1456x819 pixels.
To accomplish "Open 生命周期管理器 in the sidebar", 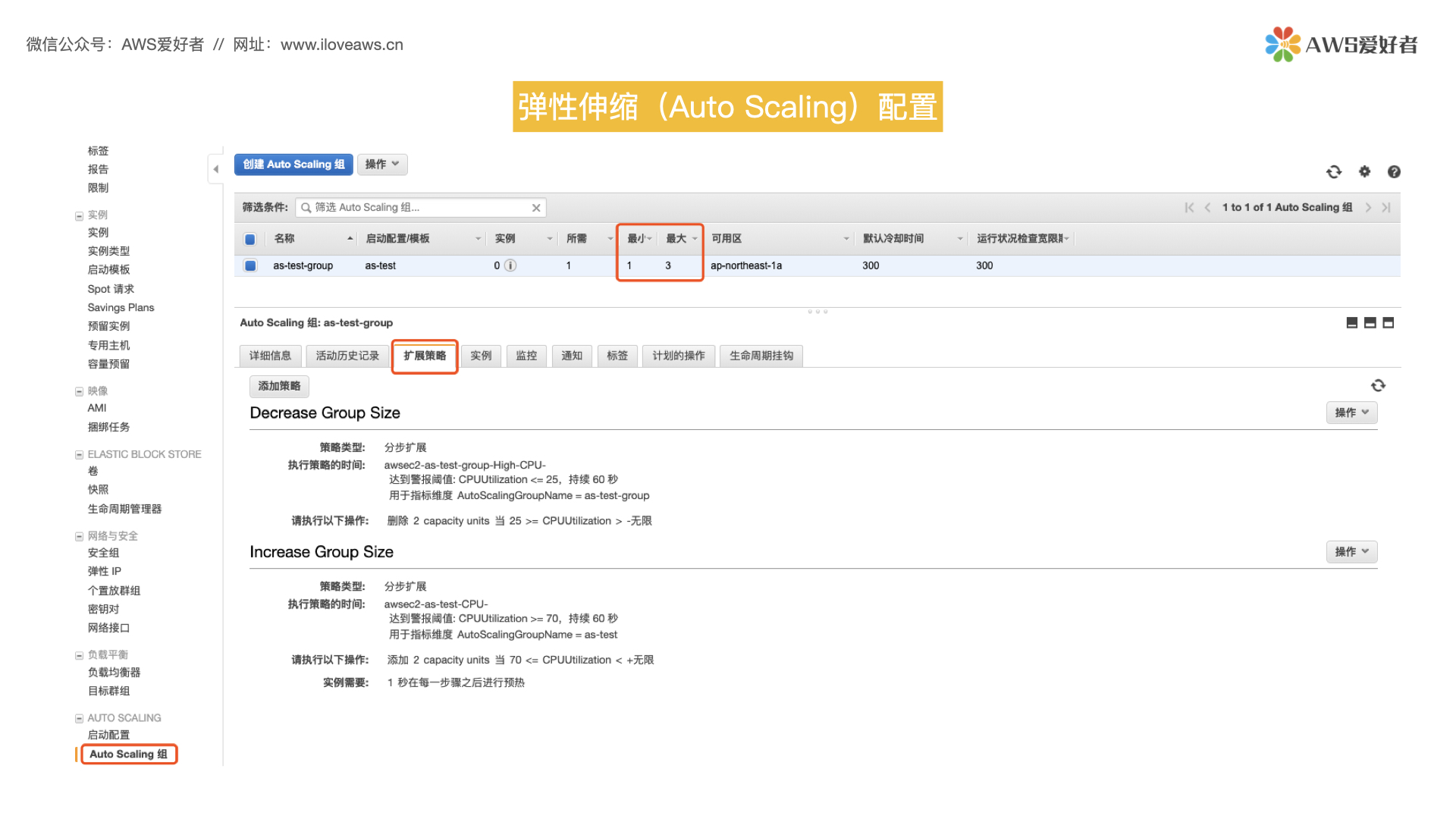I will click(124, 509).
